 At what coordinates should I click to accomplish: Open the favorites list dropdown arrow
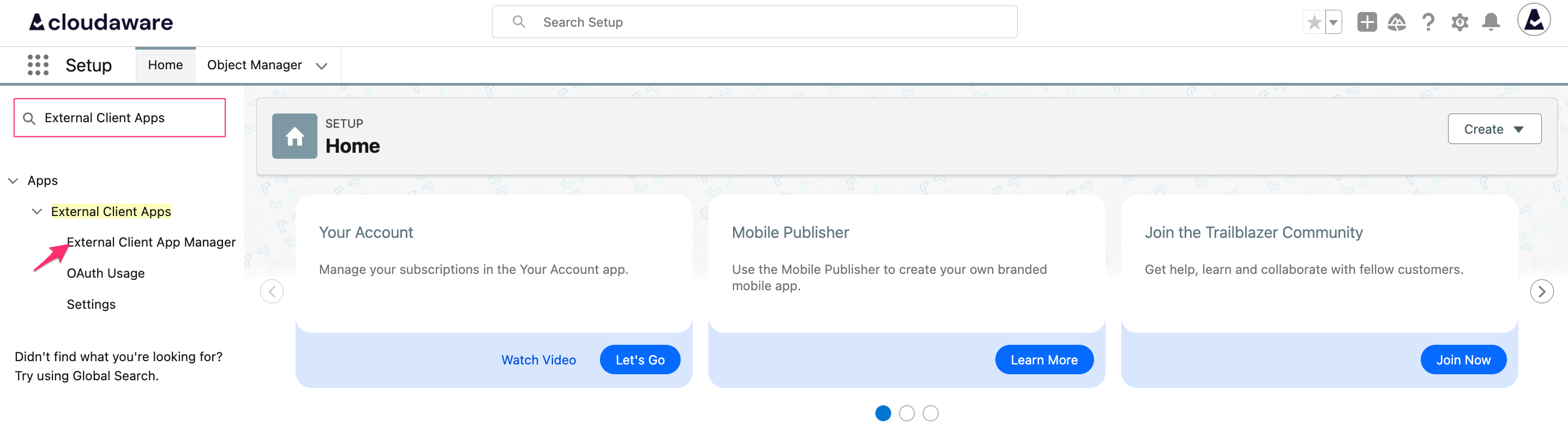(x=1333, y=22)
